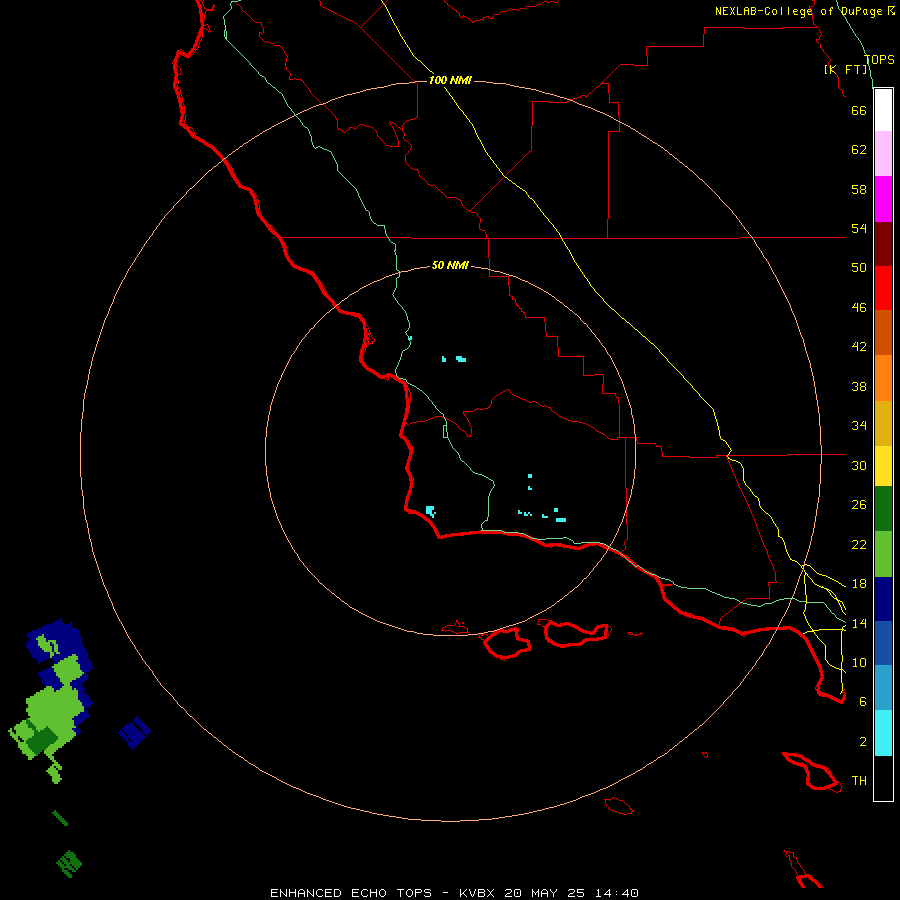Screen dimensions: 900x900
Task: Pick the dark red (maroon) legend swatch
Action: point(883,243)
